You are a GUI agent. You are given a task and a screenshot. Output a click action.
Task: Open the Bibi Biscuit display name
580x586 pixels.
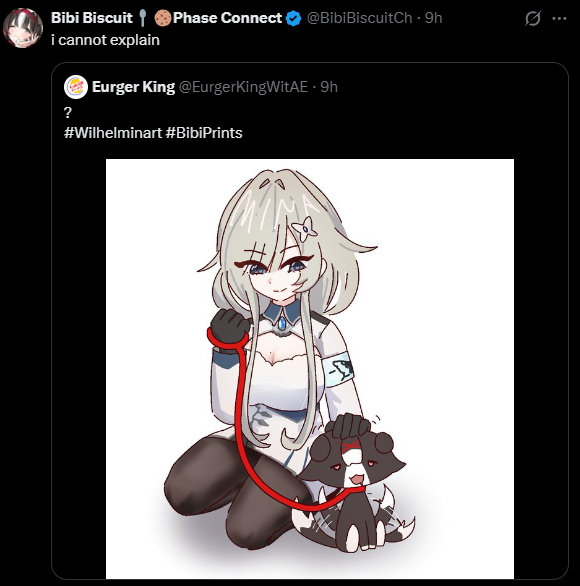[92, 18]
